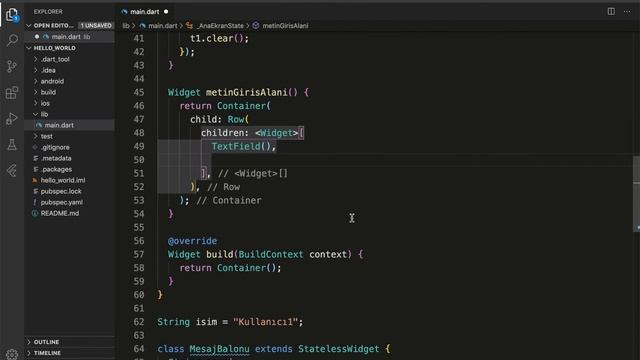Open Manage gear settings

pos(12,354)
